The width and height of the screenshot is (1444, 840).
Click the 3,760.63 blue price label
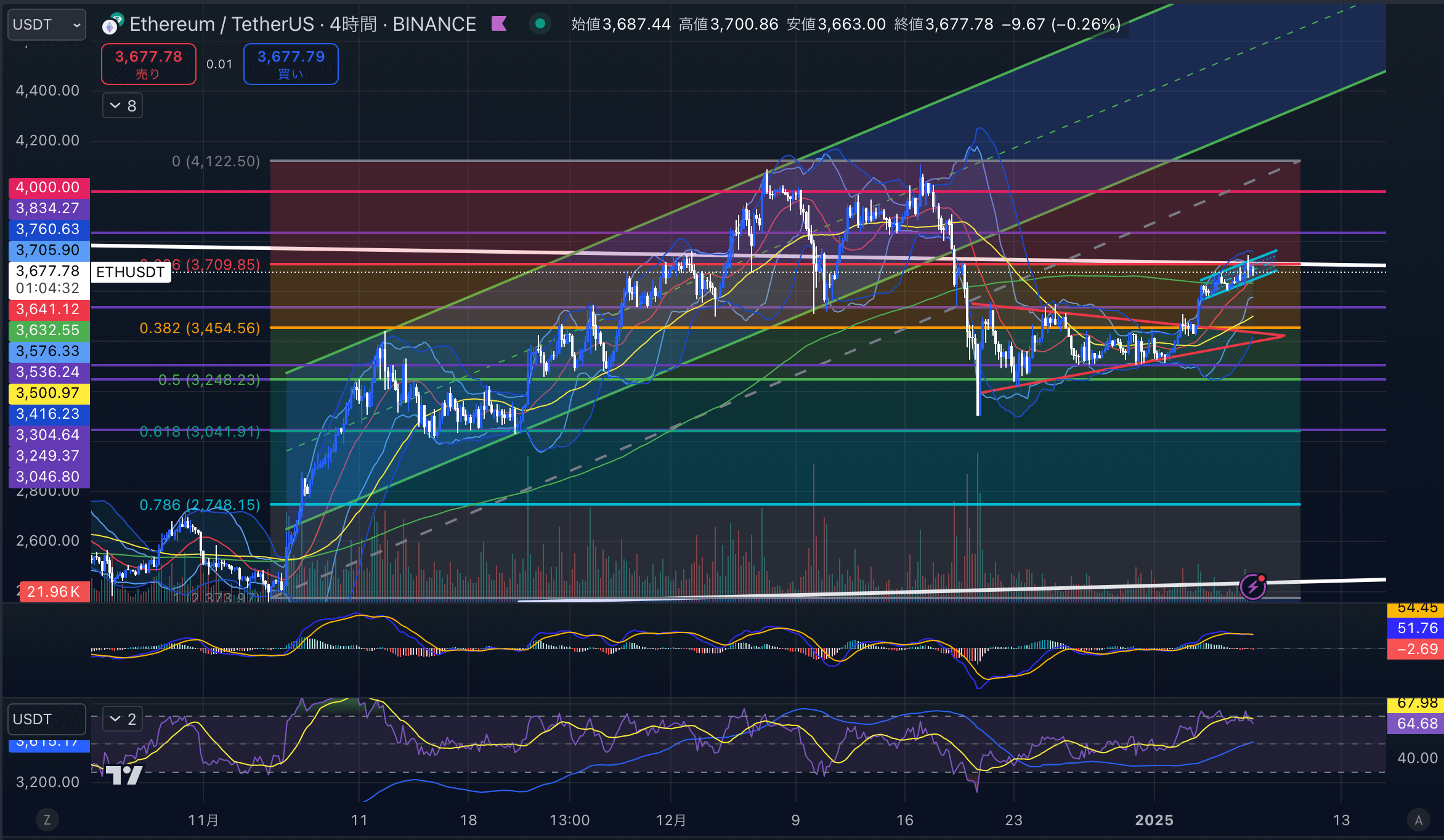point(49,229)
